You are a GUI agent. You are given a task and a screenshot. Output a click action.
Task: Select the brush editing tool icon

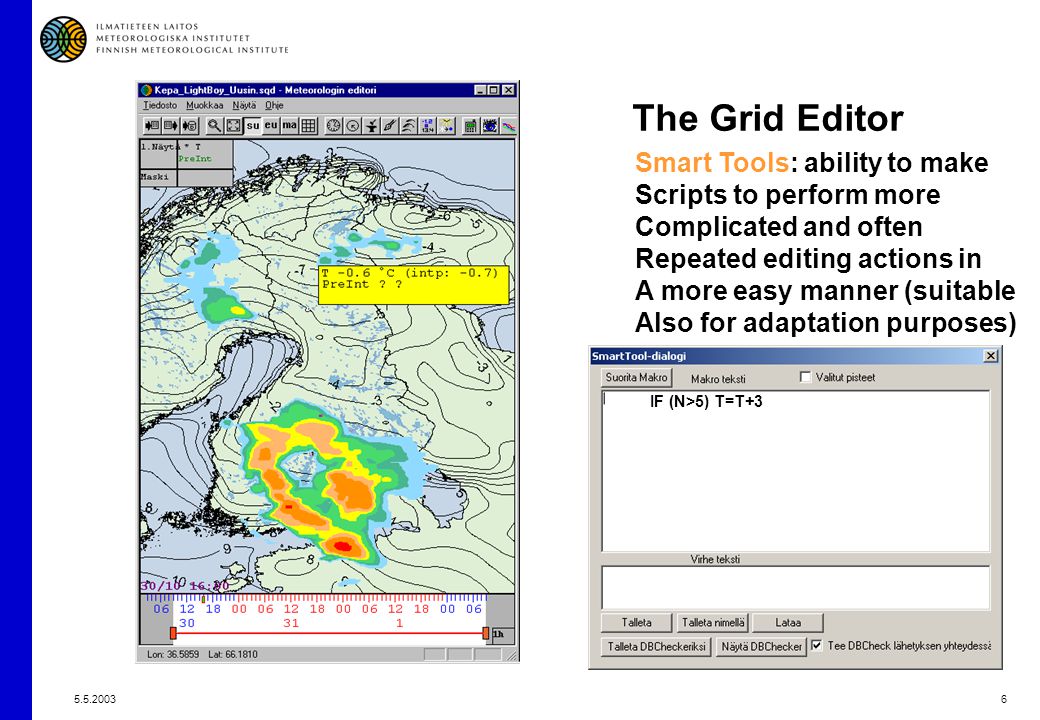coord(390,125)
